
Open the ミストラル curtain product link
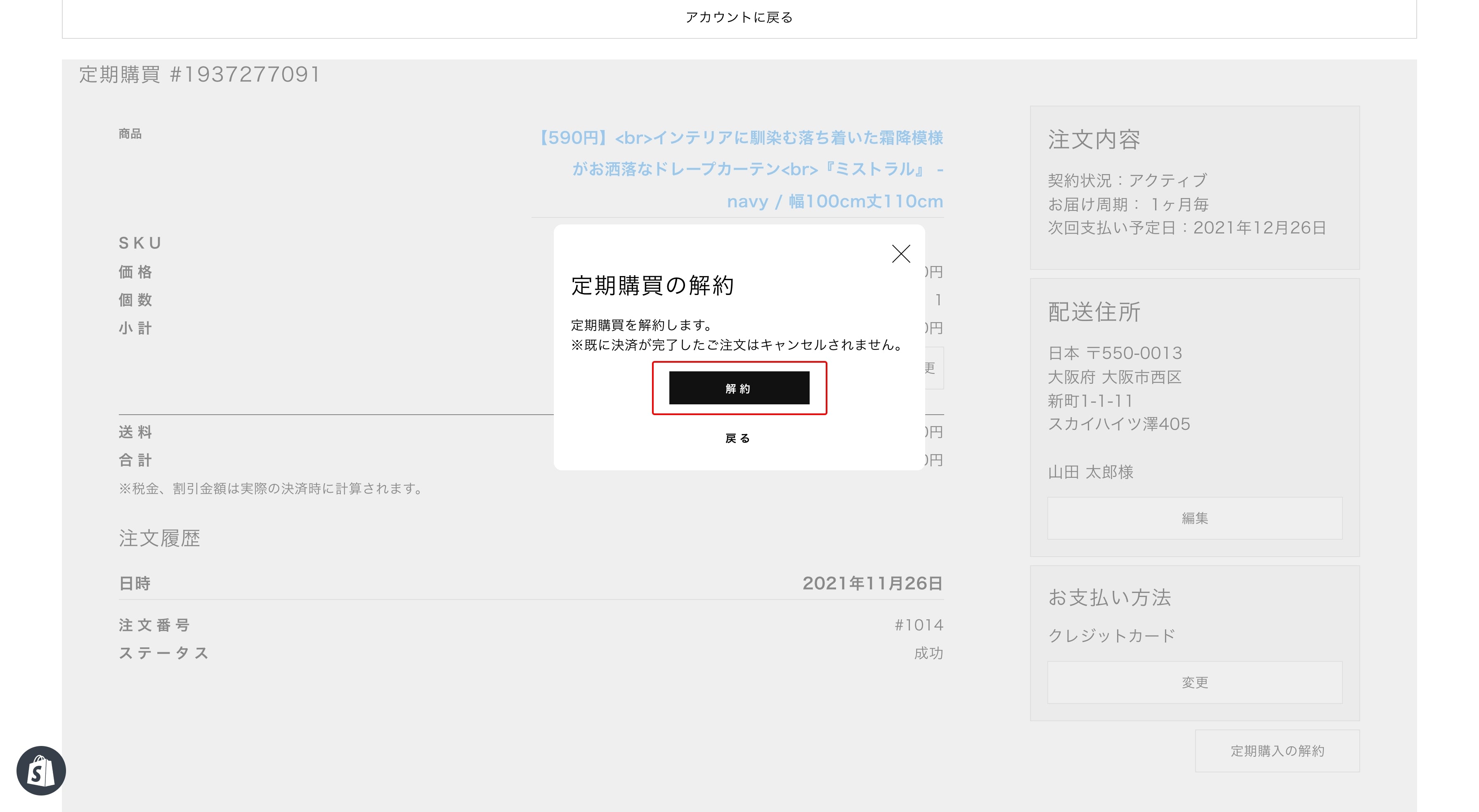click(741, 170)
